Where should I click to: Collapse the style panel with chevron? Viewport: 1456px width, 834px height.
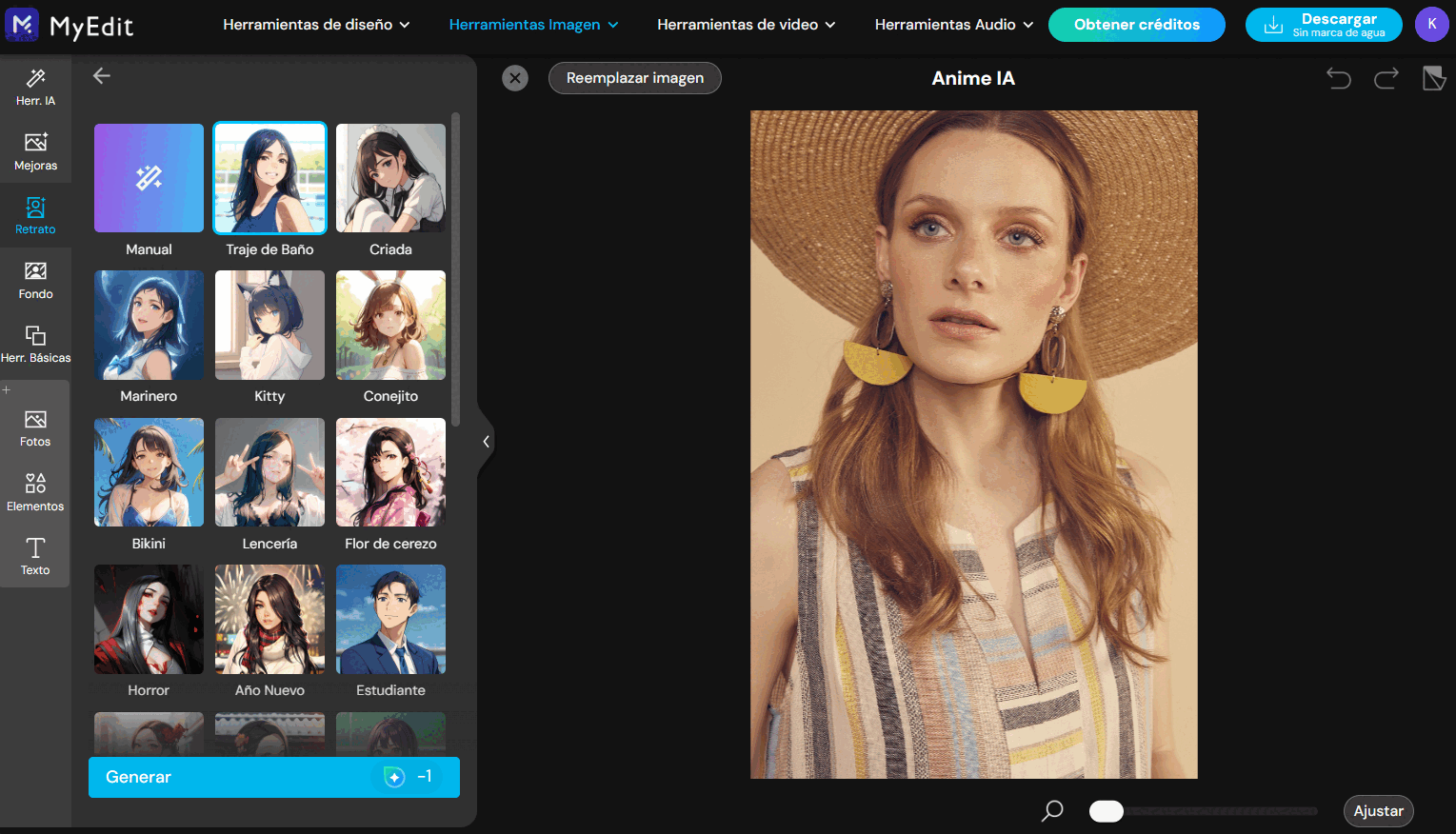point(486,442)
